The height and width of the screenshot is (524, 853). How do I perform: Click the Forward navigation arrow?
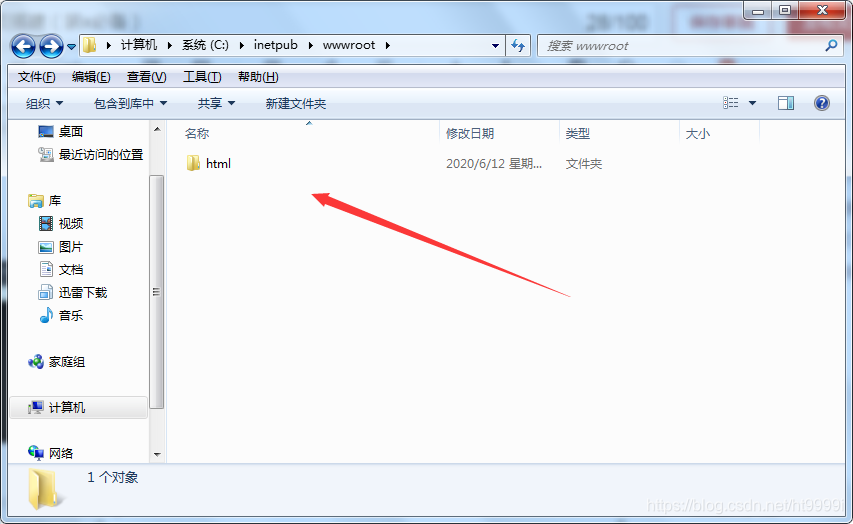(52, 47)
